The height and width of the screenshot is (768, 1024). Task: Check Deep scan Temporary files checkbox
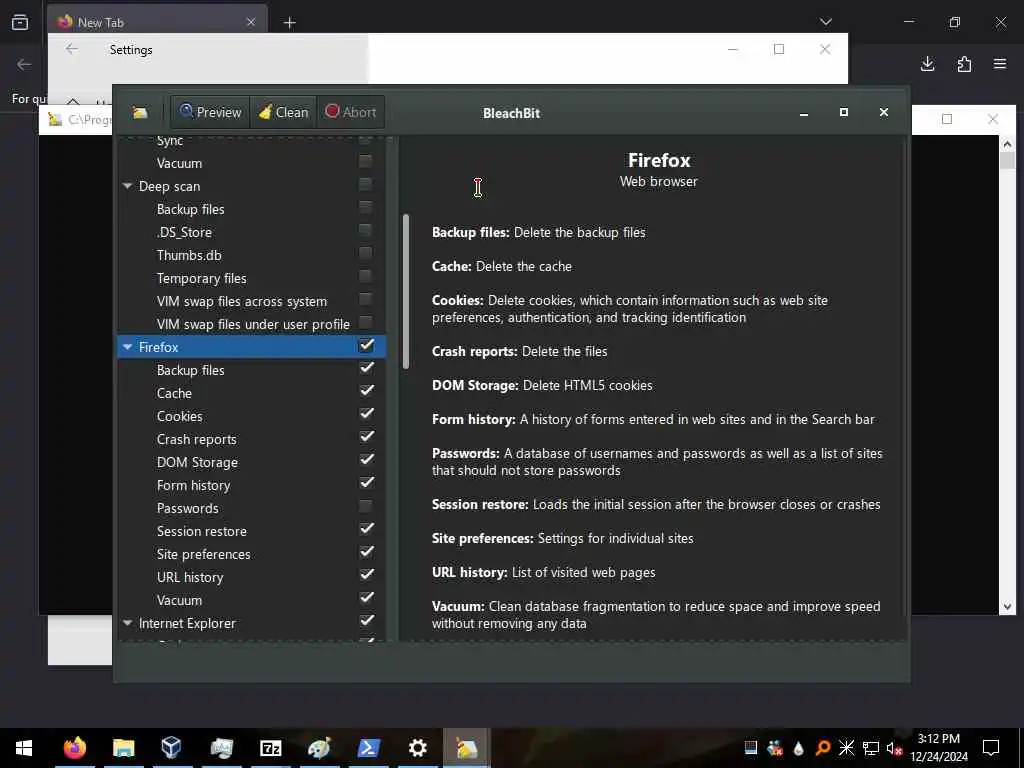click(366, 277)
